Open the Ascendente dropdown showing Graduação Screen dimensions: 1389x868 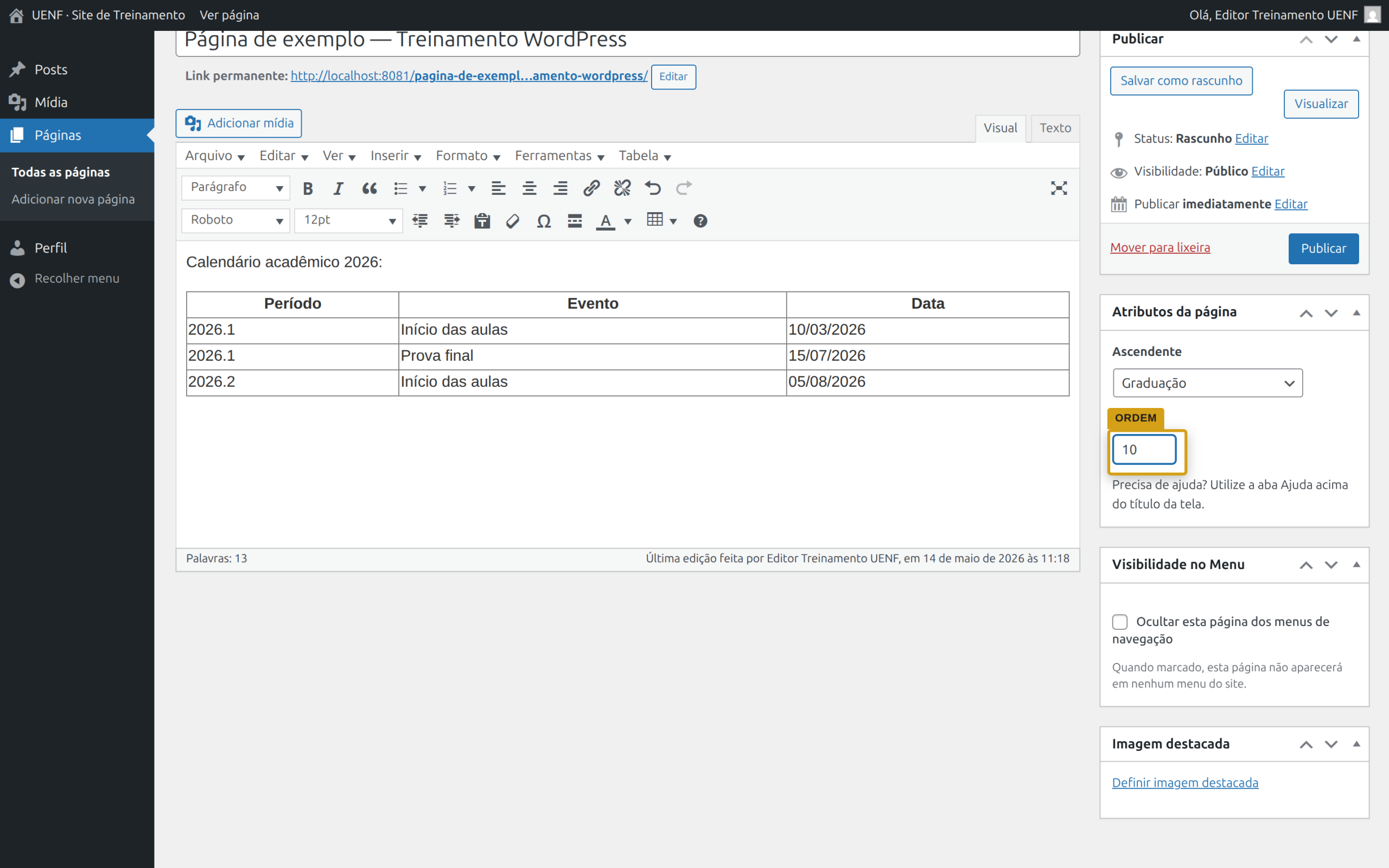coord(1208,383)
